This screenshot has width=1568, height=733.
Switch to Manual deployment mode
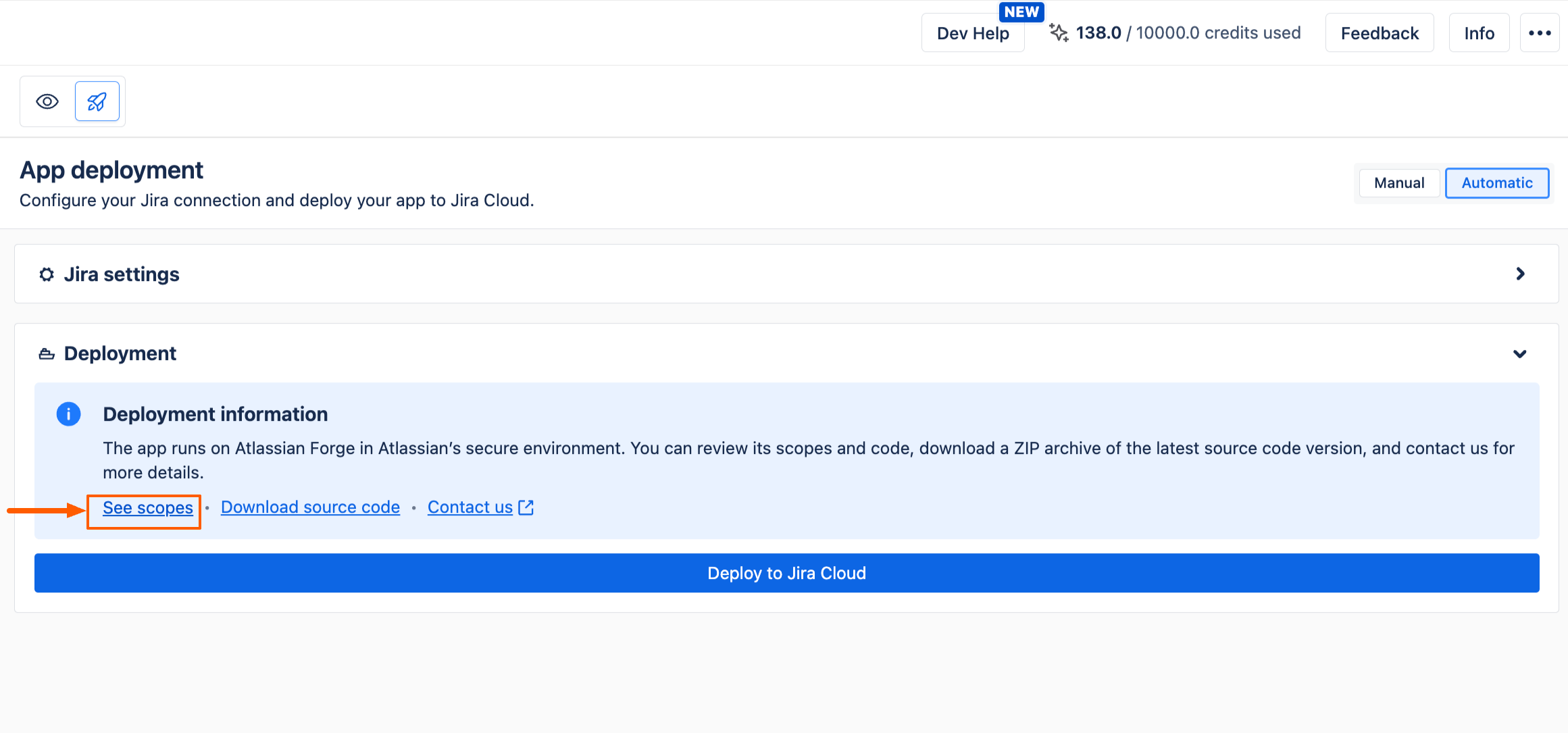(1399, 183)
